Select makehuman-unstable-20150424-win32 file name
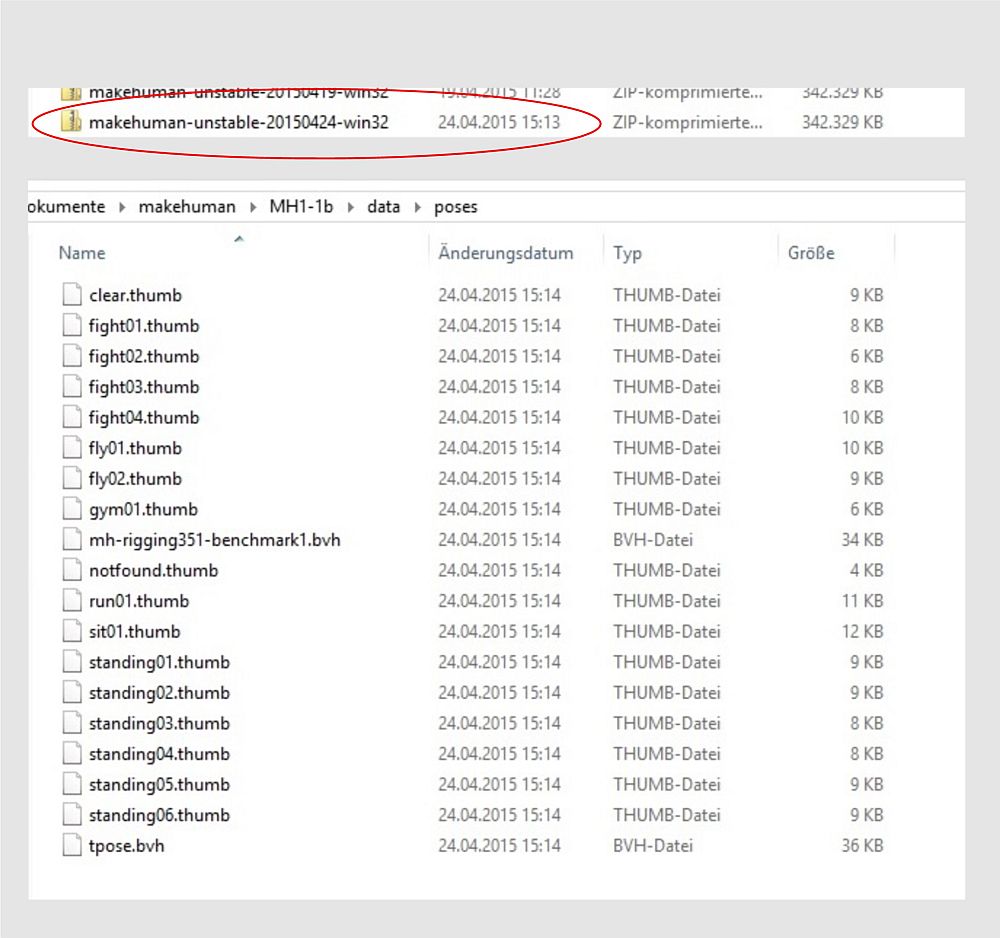The image size is (1000, 938). [x=239, y=122]
